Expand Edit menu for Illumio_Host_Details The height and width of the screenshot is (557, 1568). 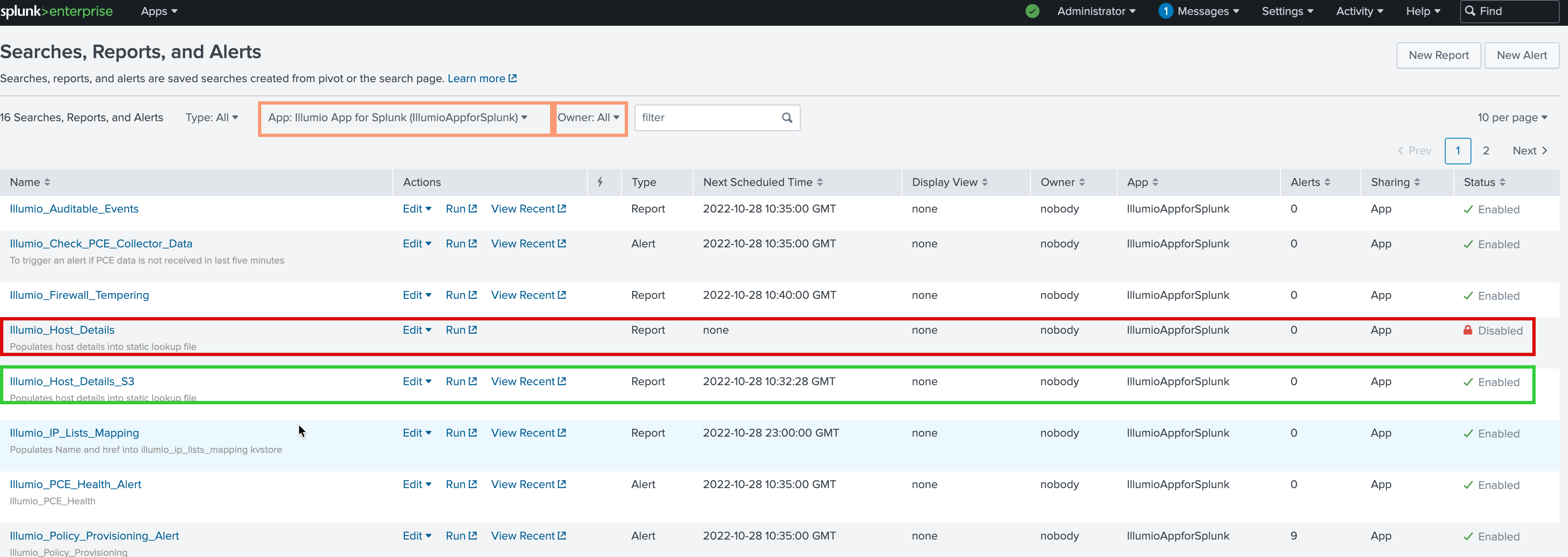pyautogui.click(x=417, y=330)
